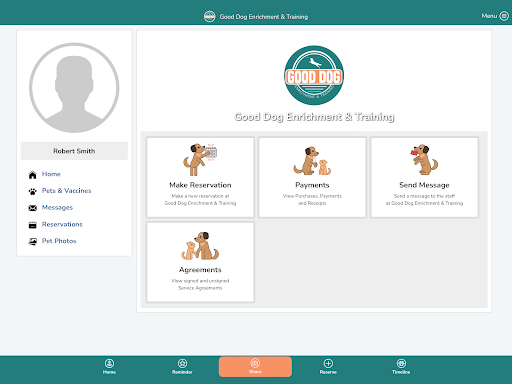Image resolution: width=512 pixels, height=384 pixels.
Task: Click the picture icon beside Pet Photos
Action: pos(32,242)
